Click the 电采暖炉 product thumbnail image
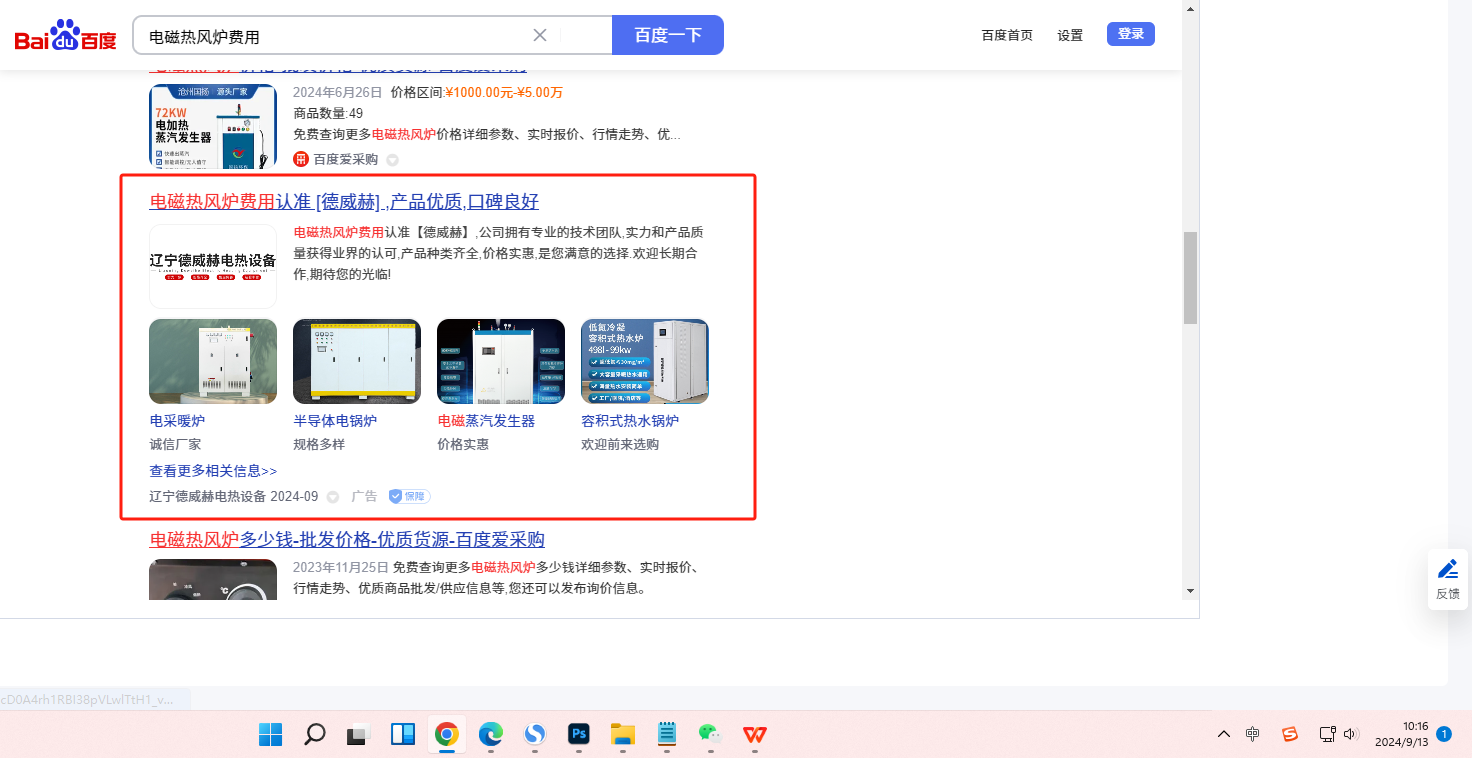 pos(213,361)
